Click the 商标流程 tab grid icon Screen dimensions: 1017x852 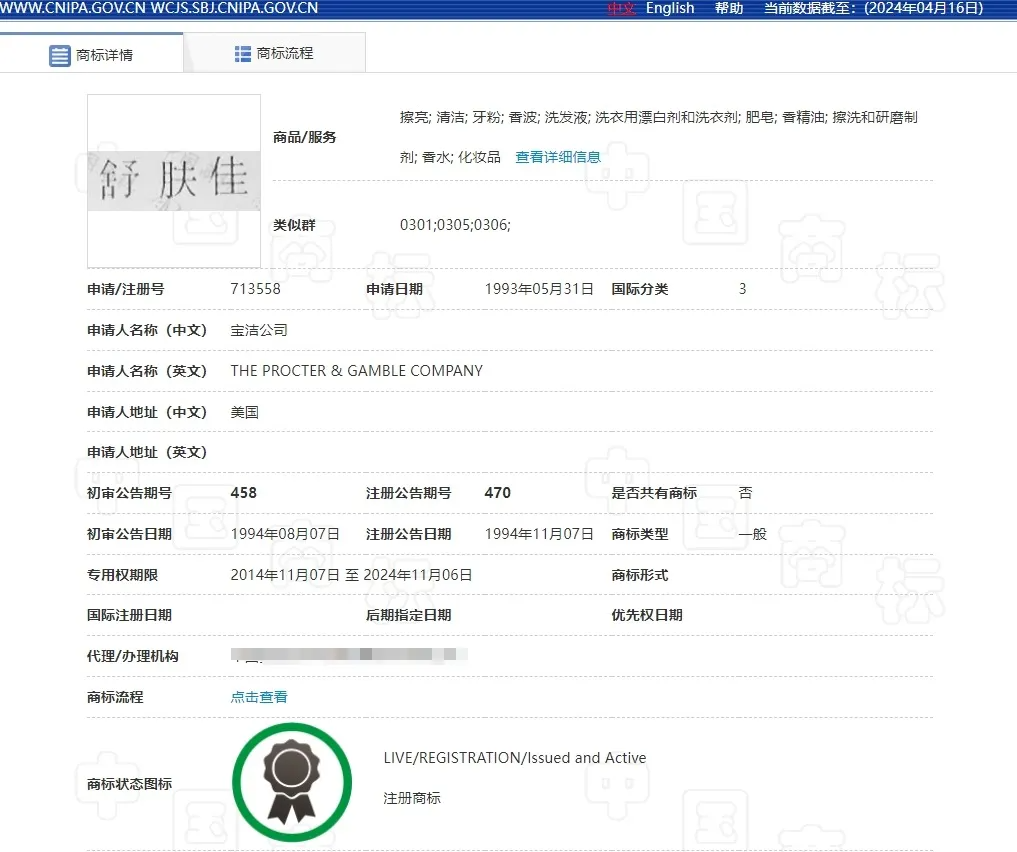tap(243, 54)
